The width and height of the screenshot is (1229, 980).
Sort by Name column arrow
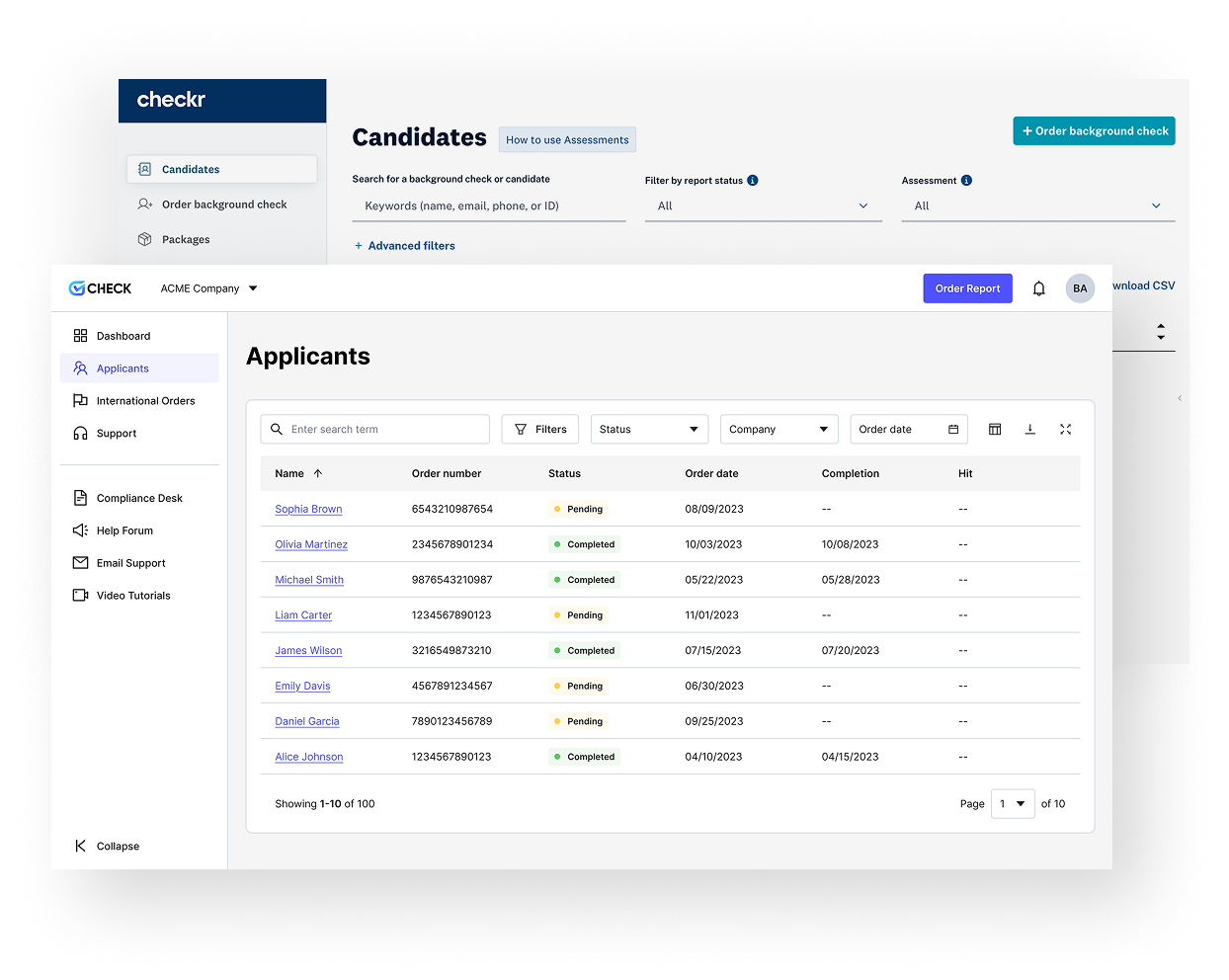click(x=318, y=474)
